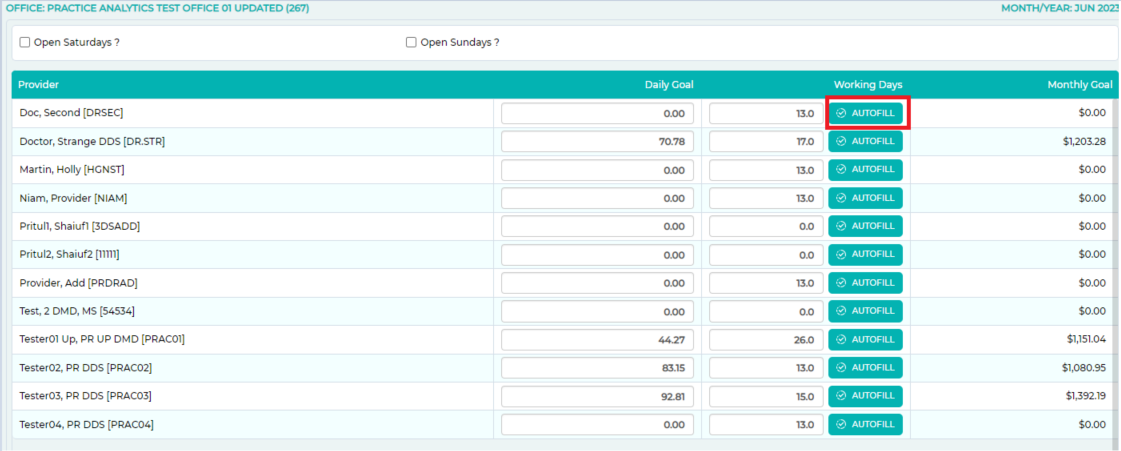Image resolution: width=1121 pixels, height=451 pixels.
Task: Click Autofill icon for Pritul1, Shaiuf1
Action: [x=841, y=226]
